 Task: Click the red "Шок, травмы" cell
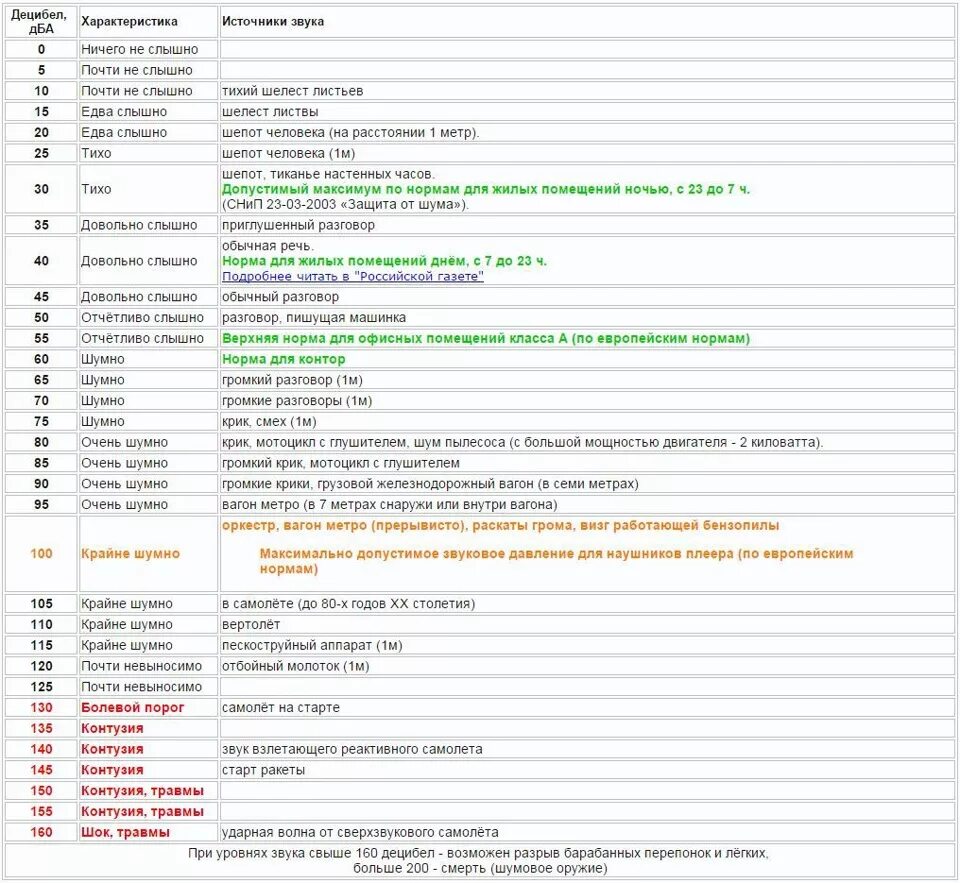tap(148, 833)
